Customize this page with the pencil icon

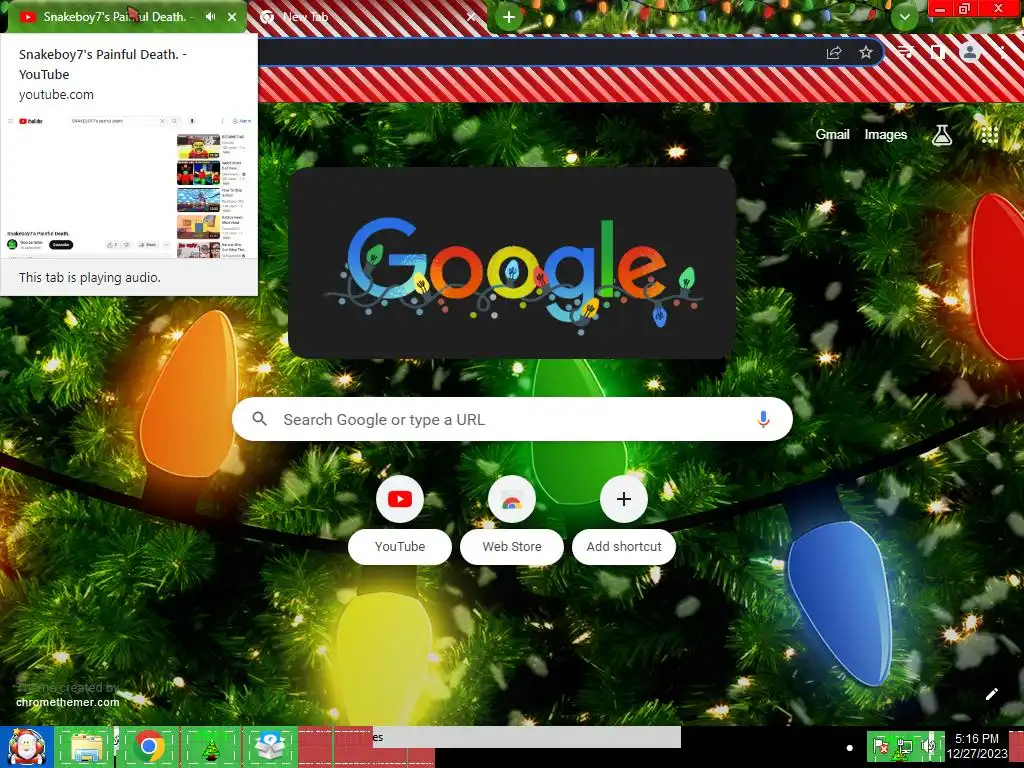tap(991, 694)
